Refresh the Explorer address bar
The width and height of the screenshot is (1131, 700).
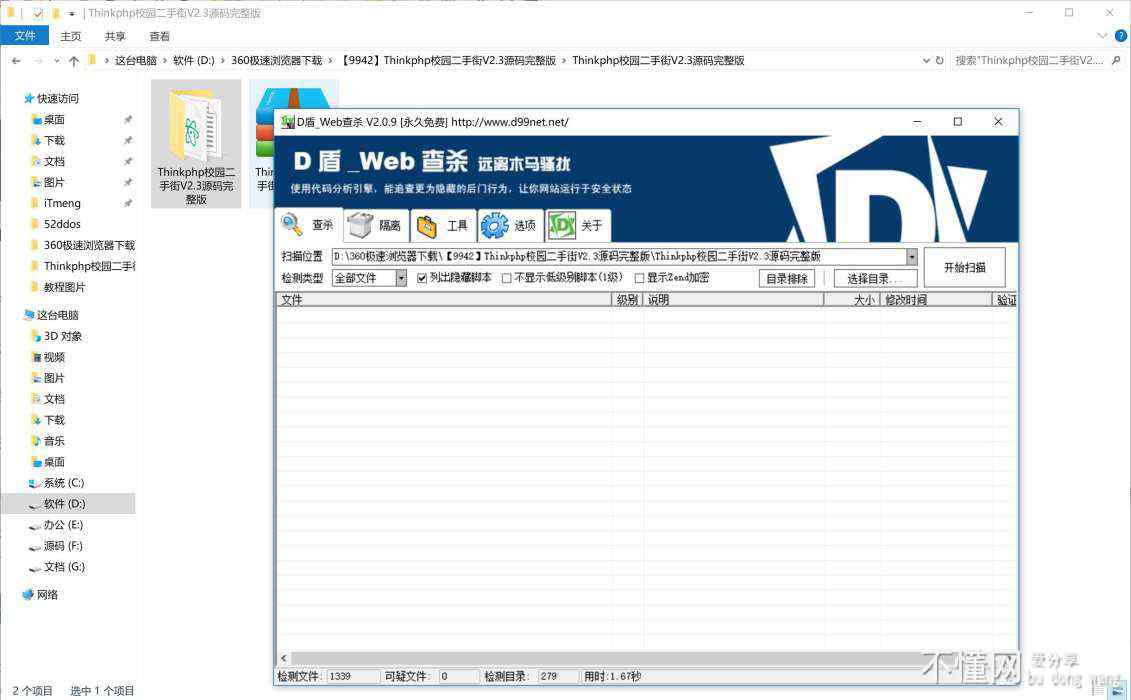[x=939, y=61]
